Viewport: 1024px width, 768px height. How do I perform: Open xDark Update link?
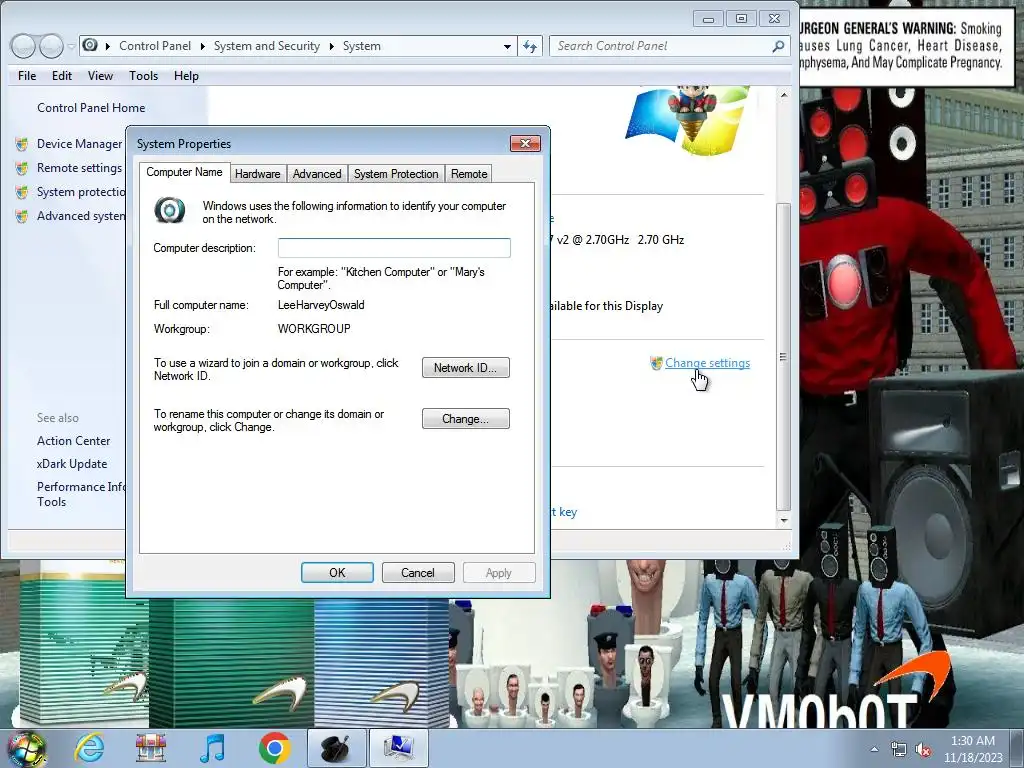pos(72,464)
